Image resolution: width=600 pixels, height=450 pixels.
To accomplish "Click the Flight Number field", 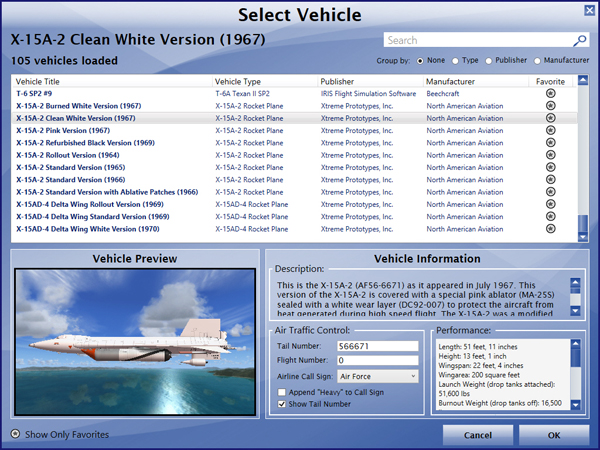I will coord(378,360).
